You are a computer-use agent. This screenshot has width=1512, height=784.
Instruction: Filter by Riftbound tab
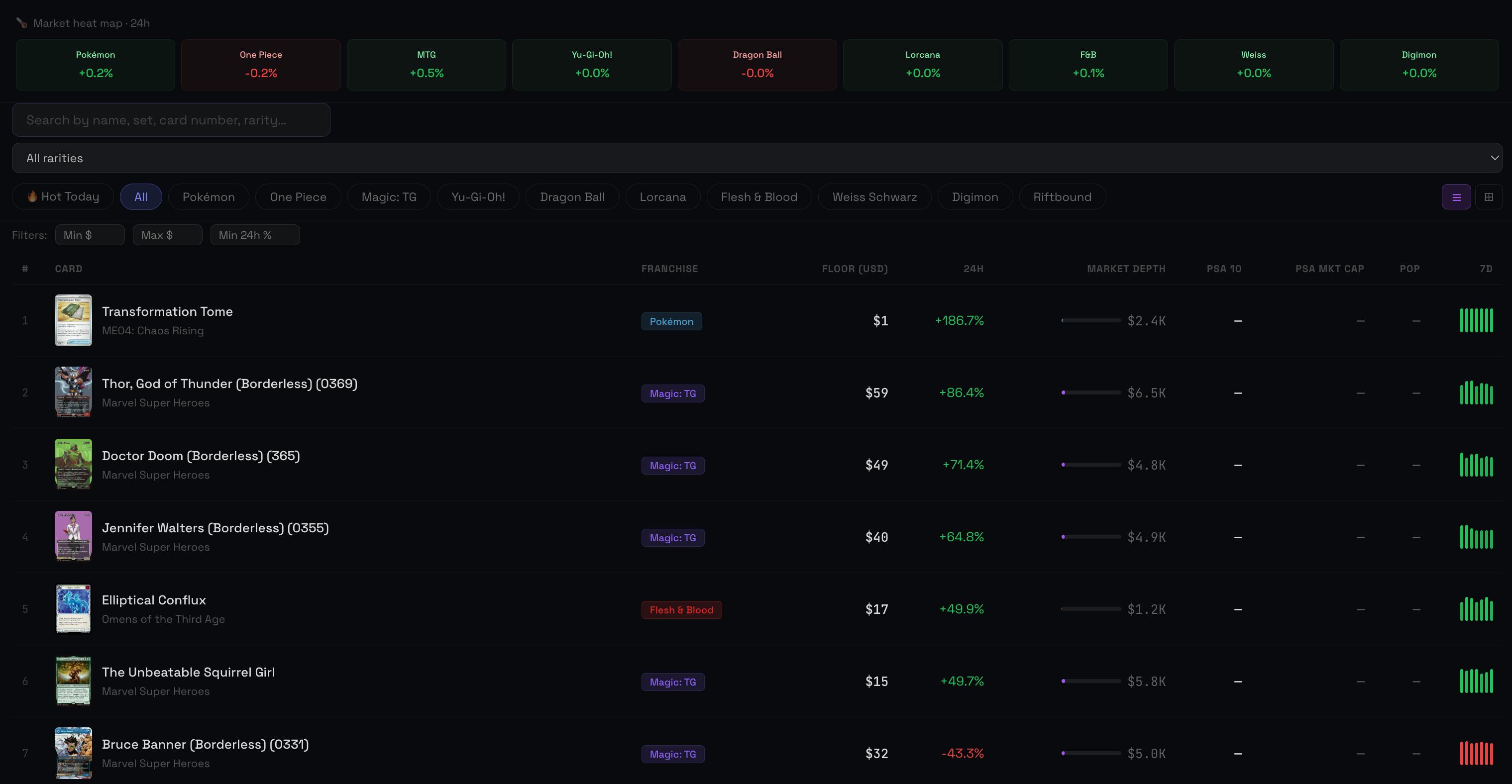point(1063,196)
